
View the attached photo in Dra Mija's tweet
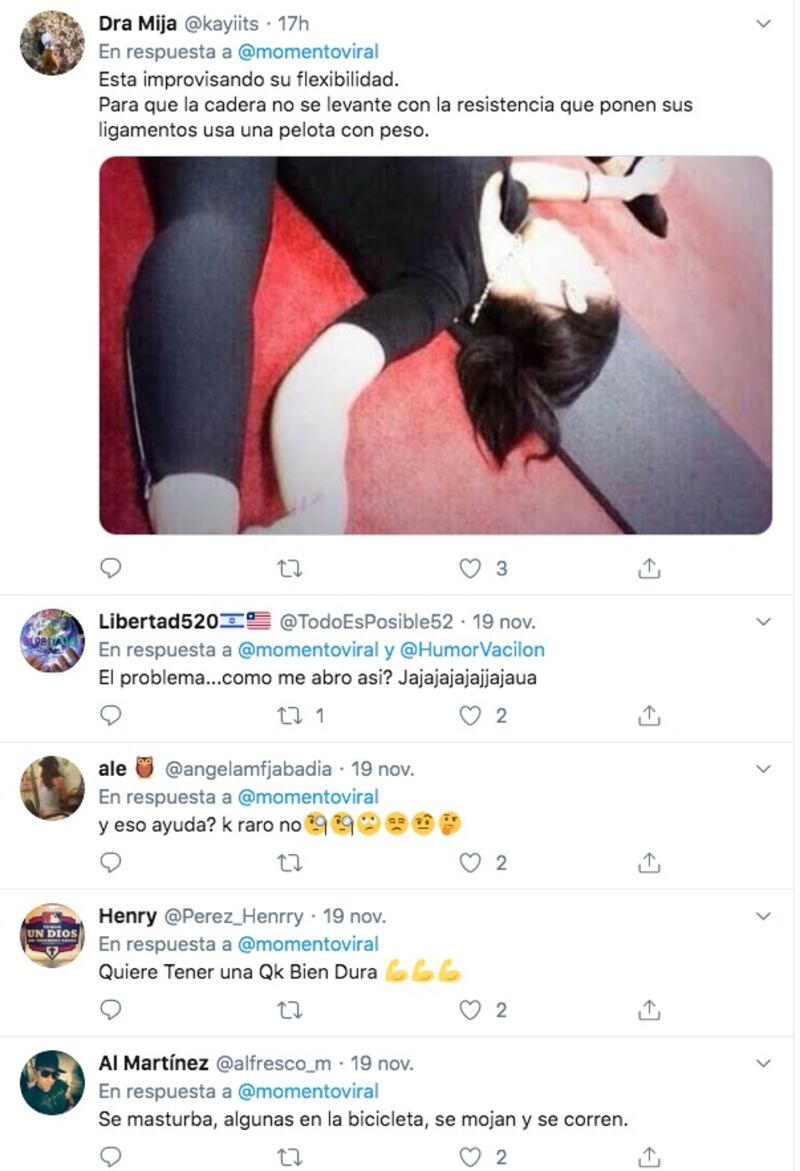click(x=435, y=345)
